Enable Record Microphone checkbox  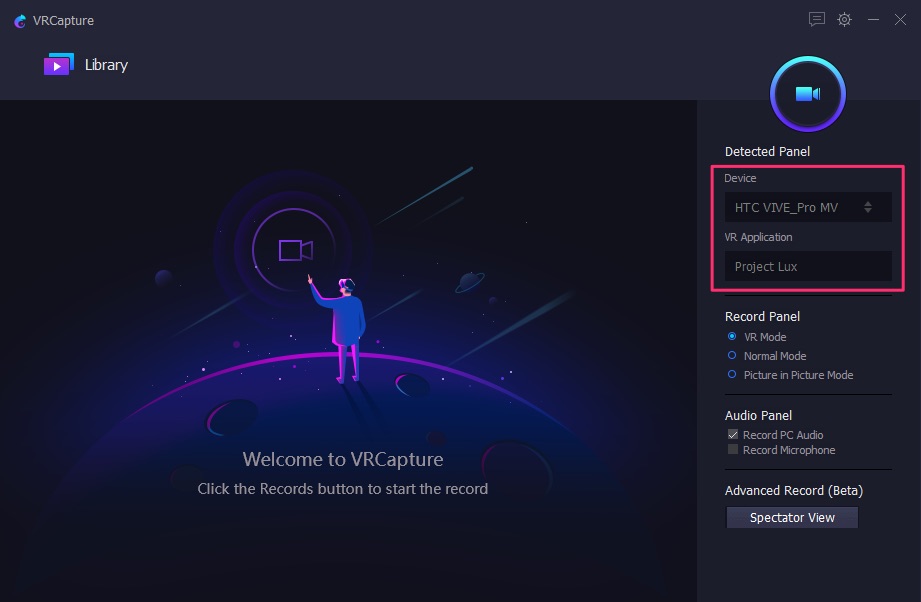pos(732,449)
